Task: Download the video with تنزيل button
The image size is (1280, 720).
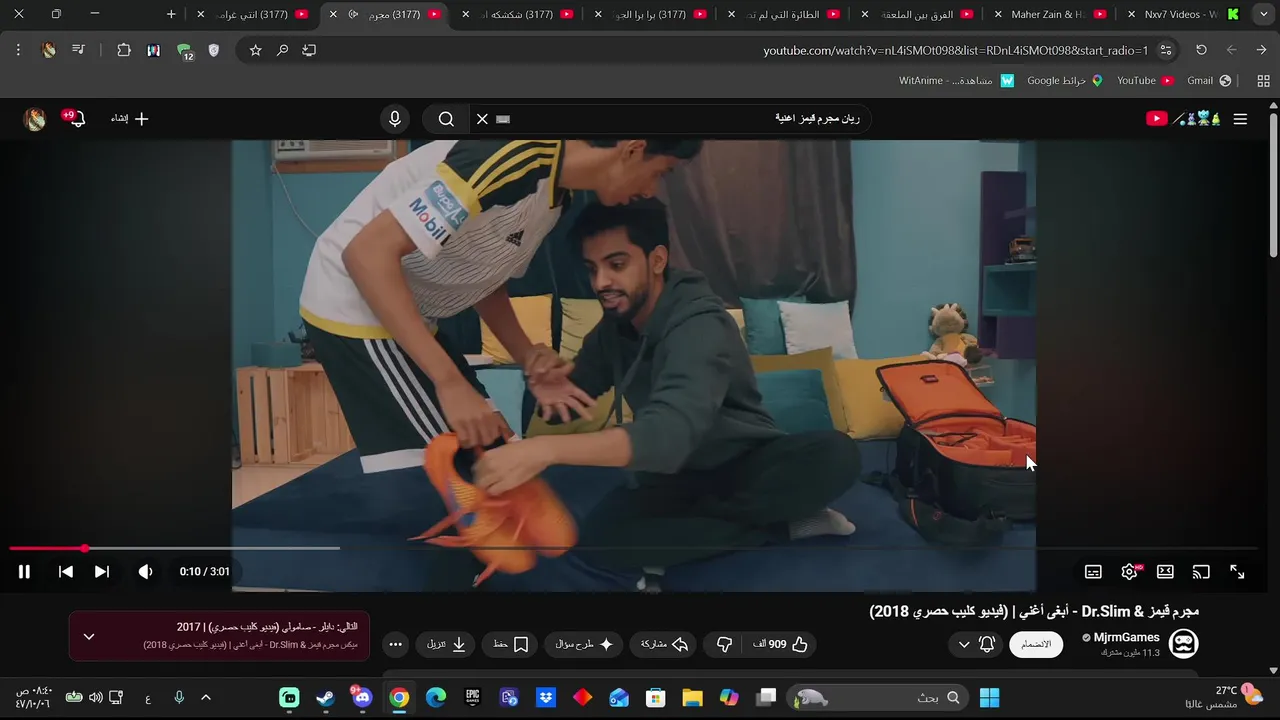Action: click(x=446, y=645)
